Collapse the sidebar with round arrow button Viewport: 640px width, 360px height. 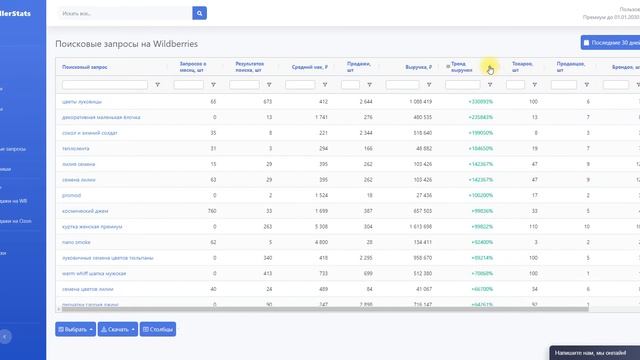click(5, 337)
